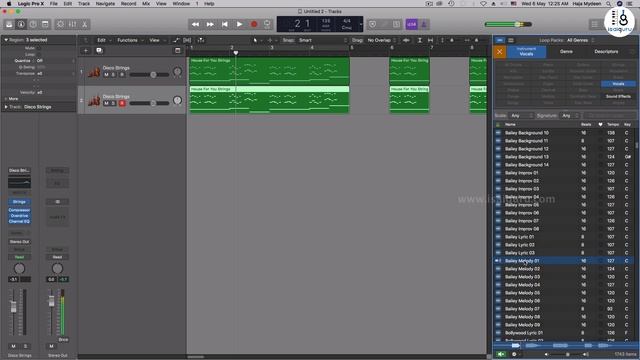The height and width of the screenshot is (360, 640).
Task: Click the Rewind transport button
Action: 196,24
